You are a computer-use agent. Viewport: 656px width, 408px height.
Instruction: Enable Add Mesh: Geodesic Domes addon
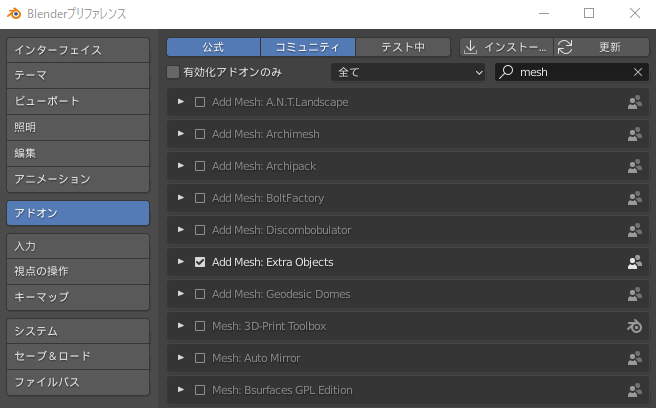(x=200, y=294)
